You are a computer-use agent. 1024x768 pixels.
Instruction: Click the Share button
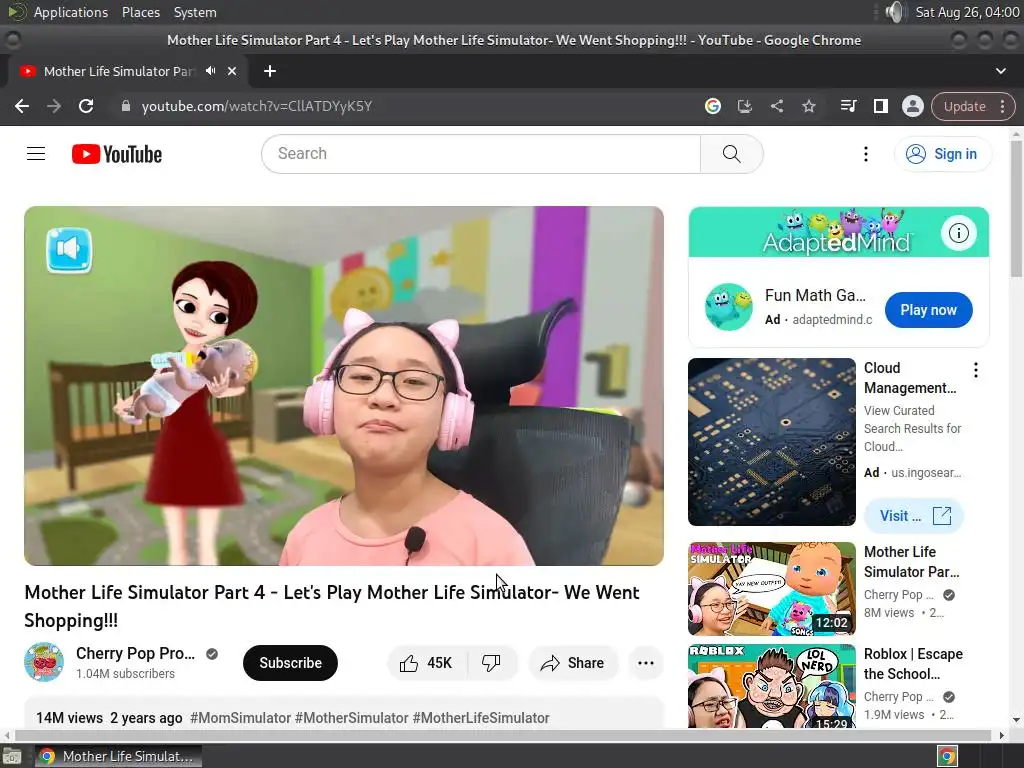[573, 663]
